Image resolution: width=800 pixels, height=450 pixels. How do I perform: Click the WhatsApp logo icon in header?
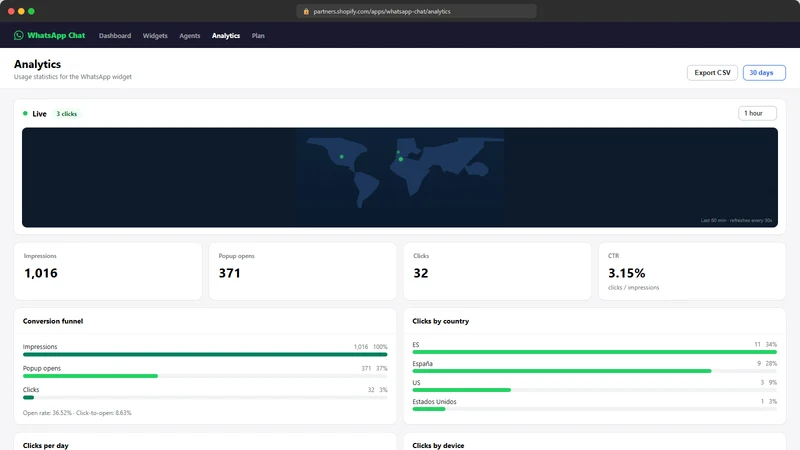click(18, 35)
